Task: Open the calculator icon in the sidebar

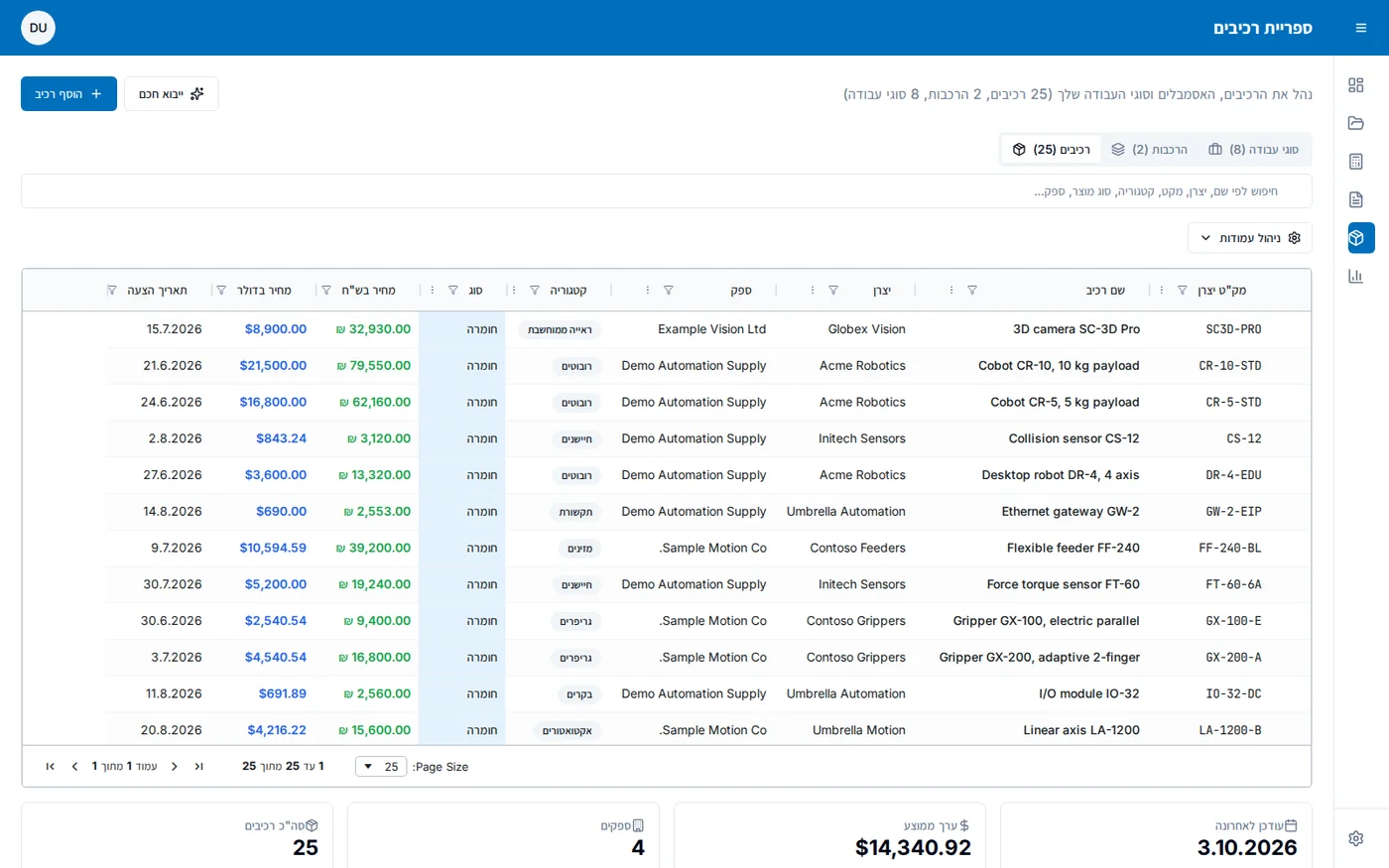Action: (1356, 162)
